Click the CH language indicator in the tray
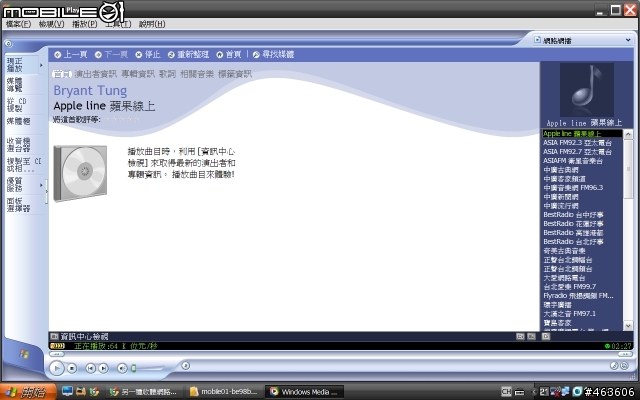Screen dimensions: 640x400 pyautogui.click(x=506, y=392)
